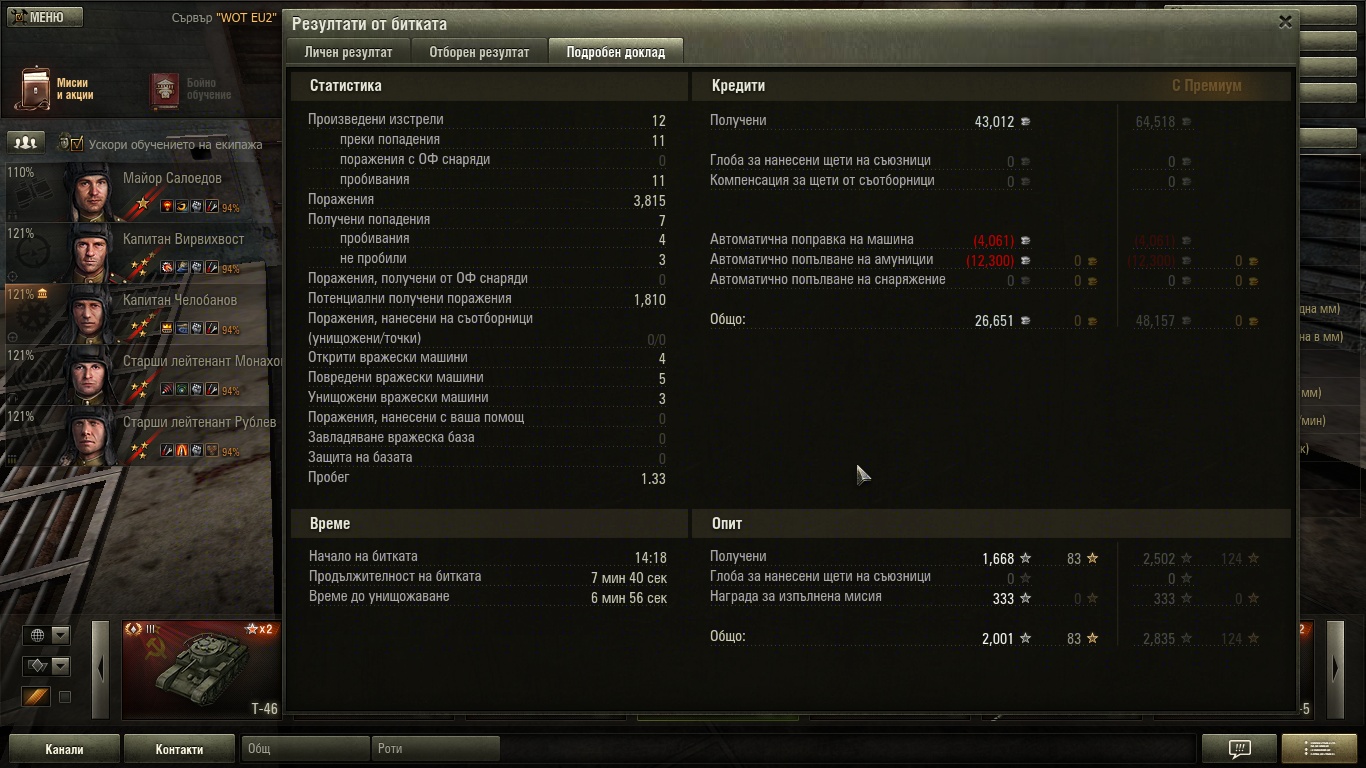Toggle Ускори обучението на екипажа checkbox
1366x768 pixels.
click(76, 144)
